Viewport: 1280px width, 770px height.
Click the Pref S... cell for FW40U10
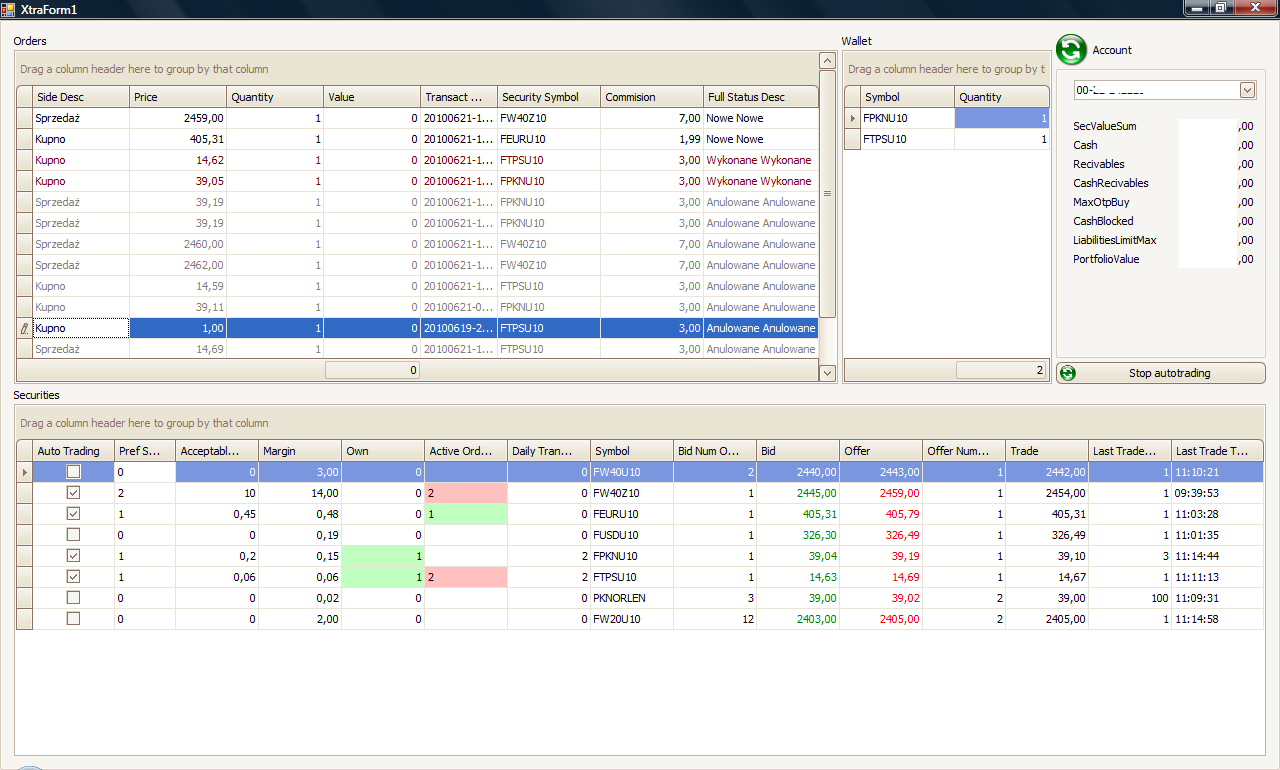pos(144,472)
